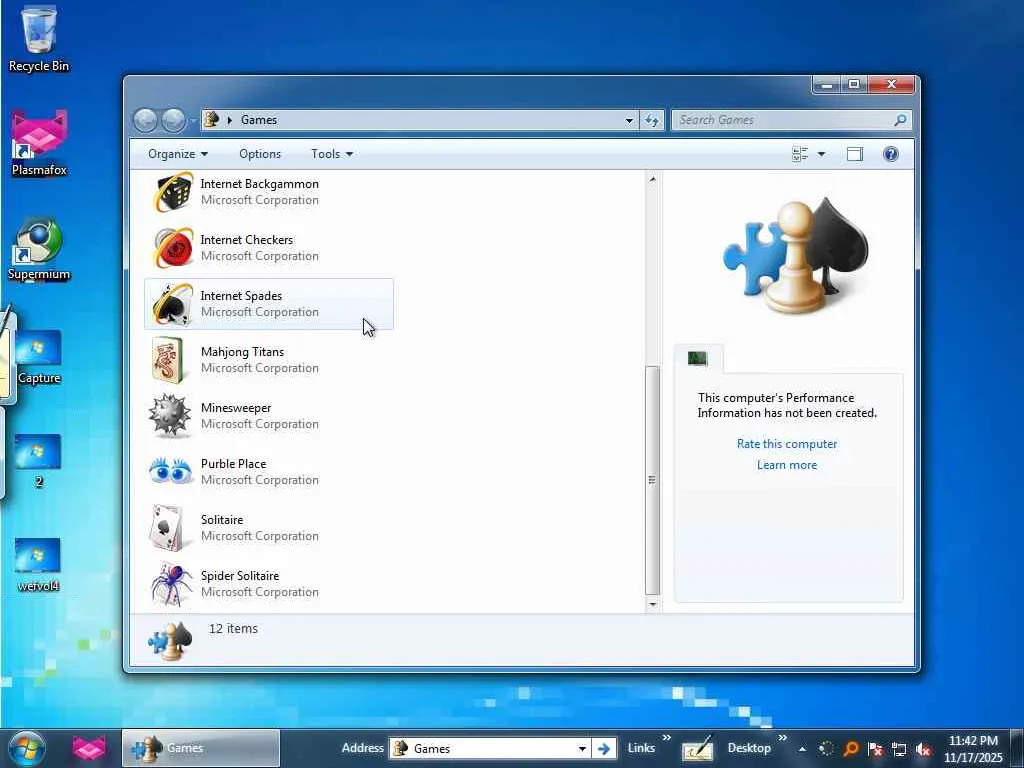Click the Links toolbar label
This screenshot has height=768, width=1024.
641,748
